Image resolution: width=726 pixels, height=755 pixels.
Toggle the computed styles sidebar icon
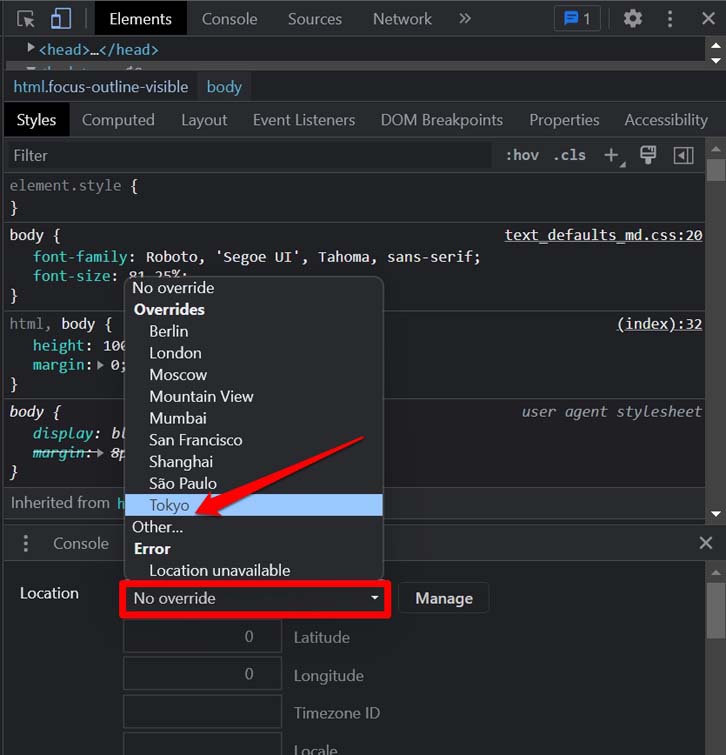click(683, 156)
